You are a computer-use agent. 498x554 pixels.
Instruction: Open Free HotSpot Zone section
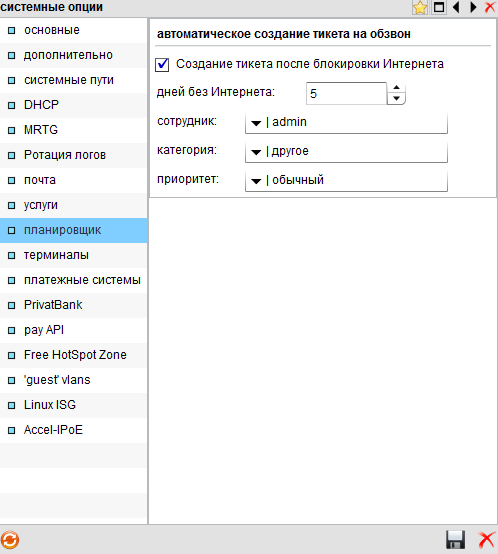73,355
